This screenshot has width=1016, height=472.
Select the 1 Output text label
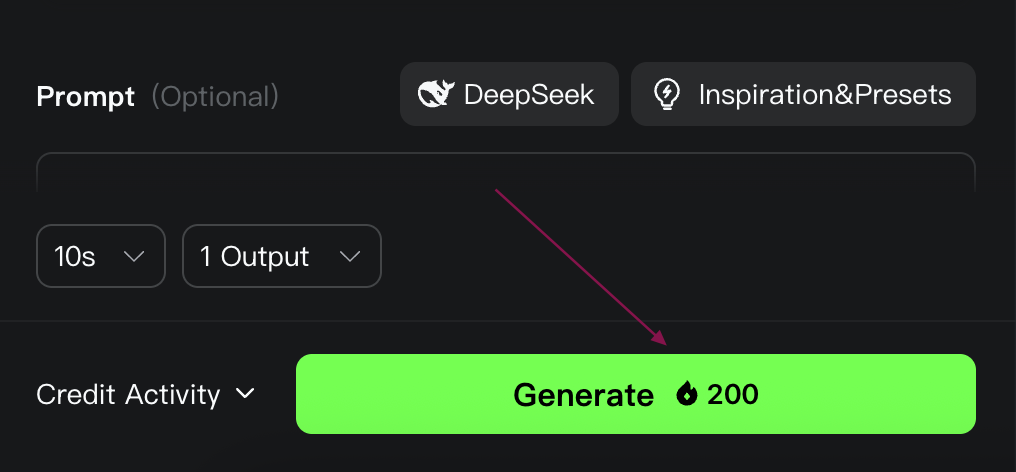pyautogui.click(x=255, y=257)
